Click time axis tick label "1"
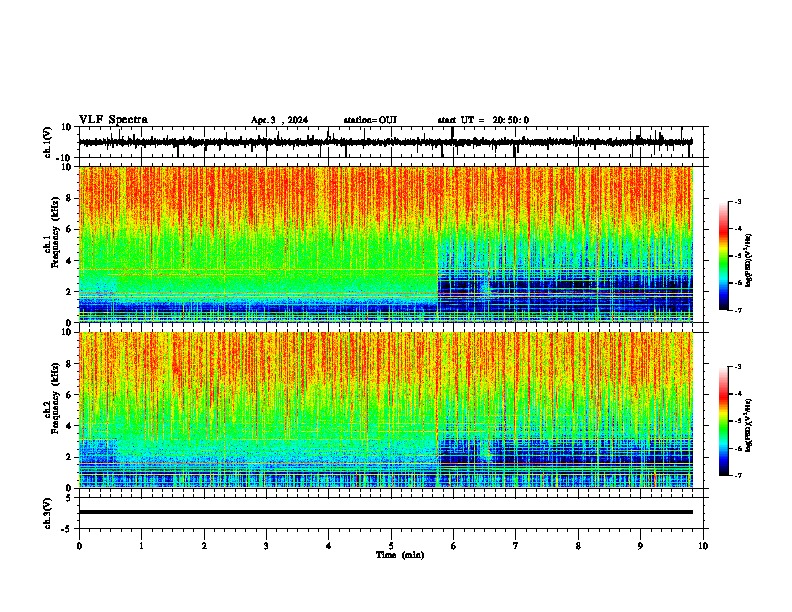The width and height of the screenshot is (792, 612). (x=141, y=546)
